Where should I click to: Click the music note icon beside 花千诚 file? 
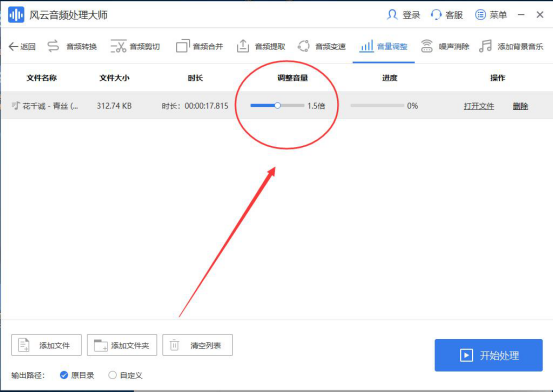coord(16,105)
